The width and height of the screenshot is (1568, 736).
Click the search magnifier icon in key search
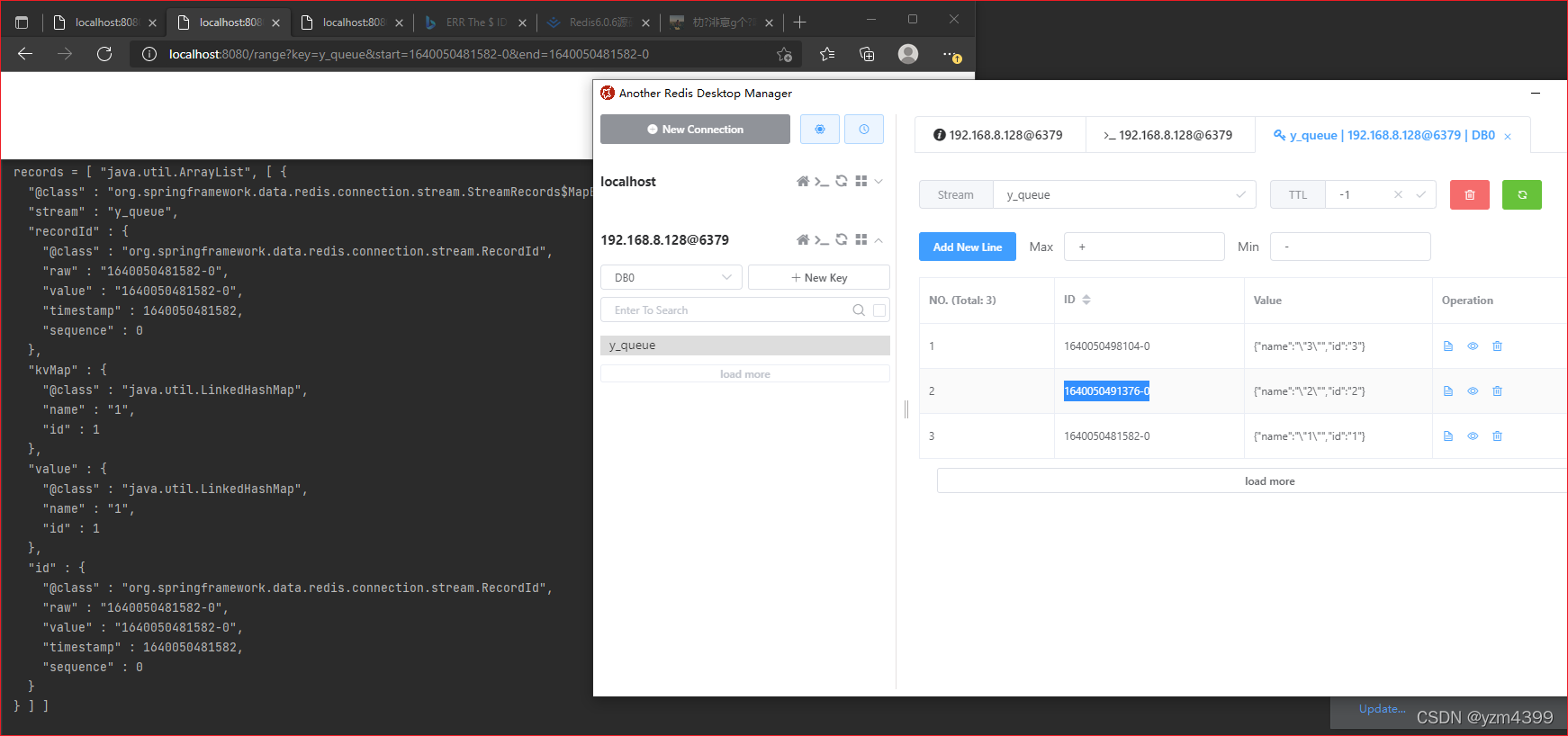(x=859, y=310)
